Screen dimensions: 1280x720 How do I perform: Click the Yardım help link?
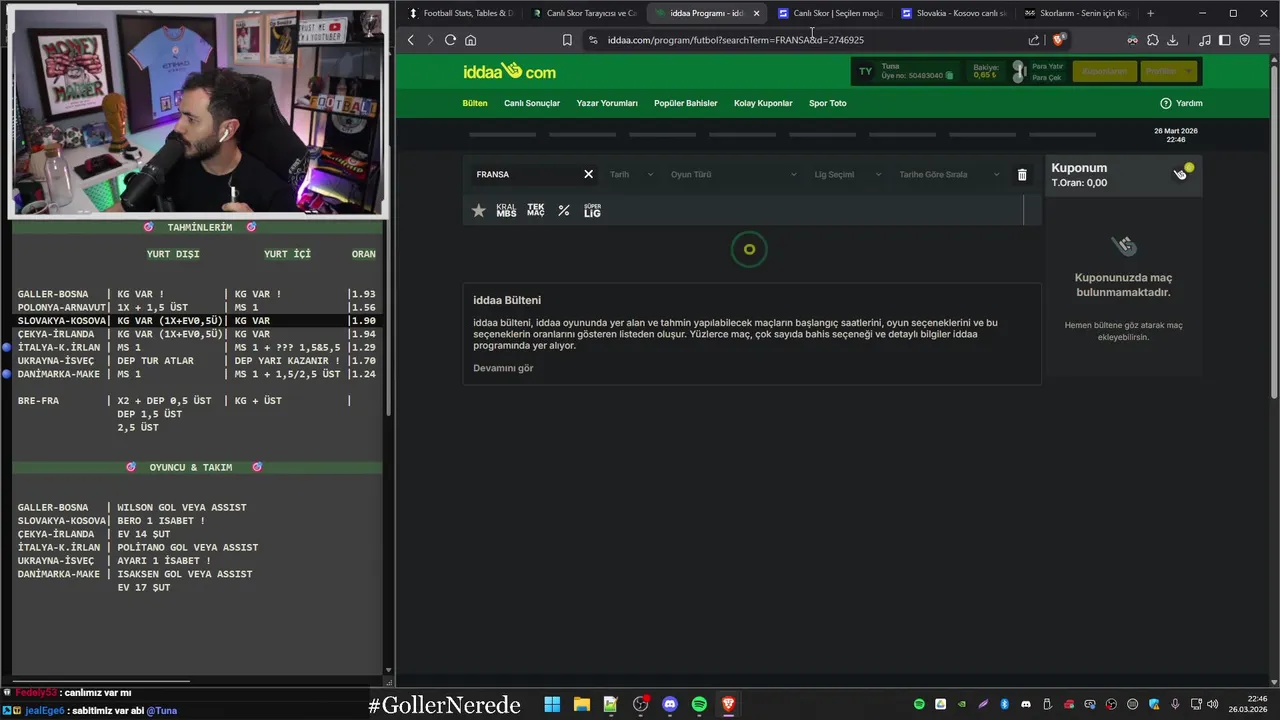click(x=1181, y=103)
